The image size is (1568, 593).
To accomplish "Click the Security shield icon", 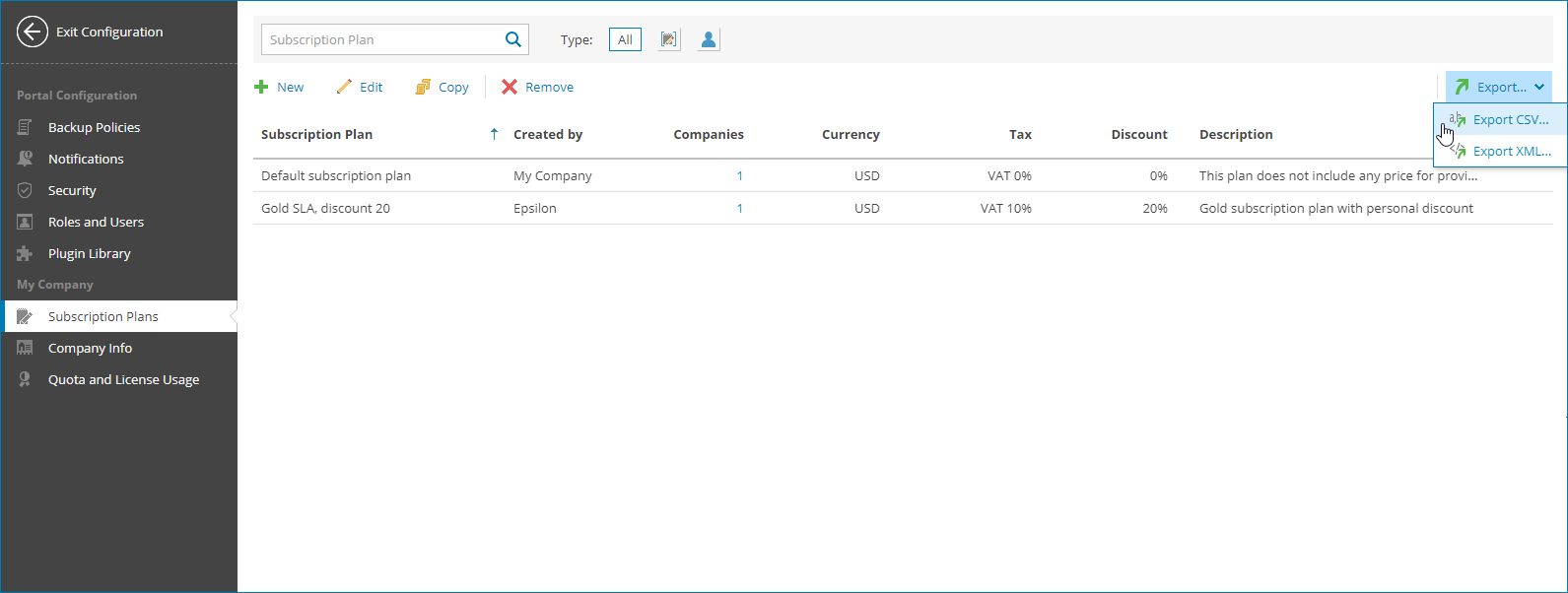I will click(x=25, y=190).
